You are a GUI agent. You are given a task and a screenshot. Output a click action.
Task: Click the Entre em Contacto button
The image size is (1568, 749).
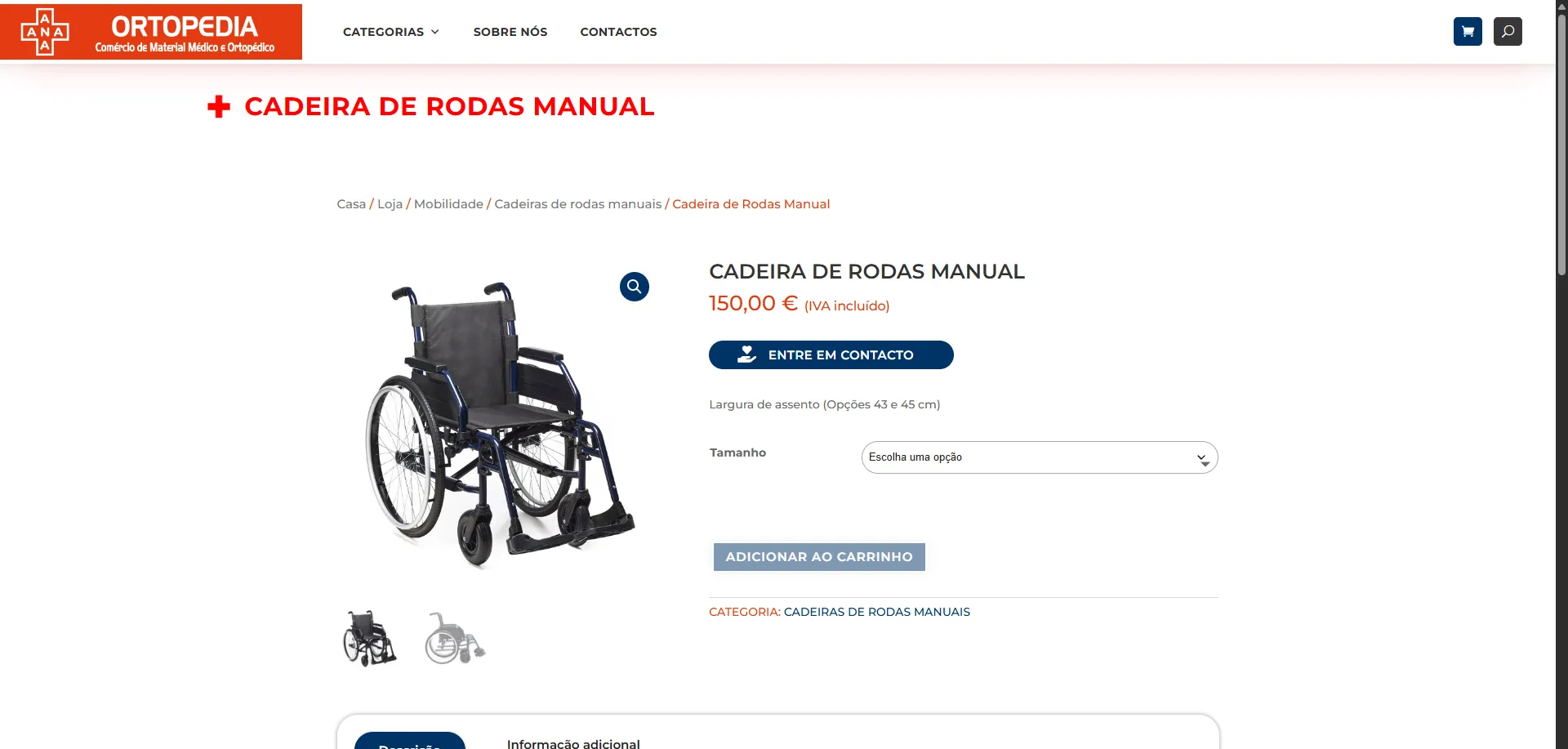tap(831, 354)
